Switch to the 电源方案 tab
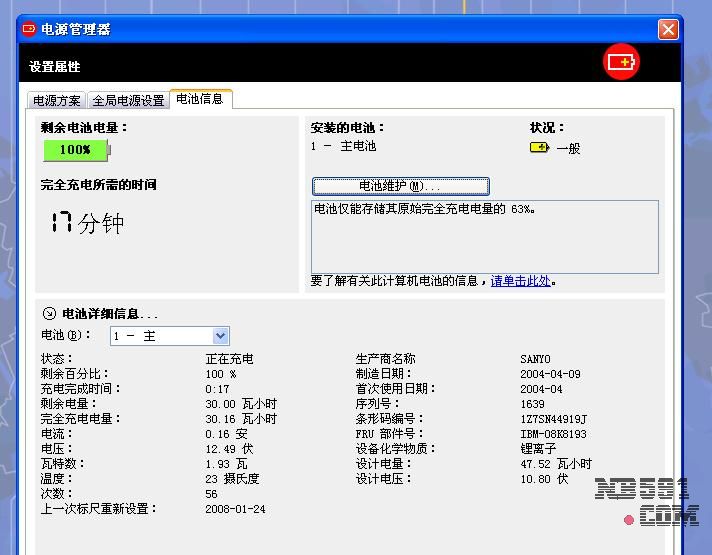 tap(57, 100)
